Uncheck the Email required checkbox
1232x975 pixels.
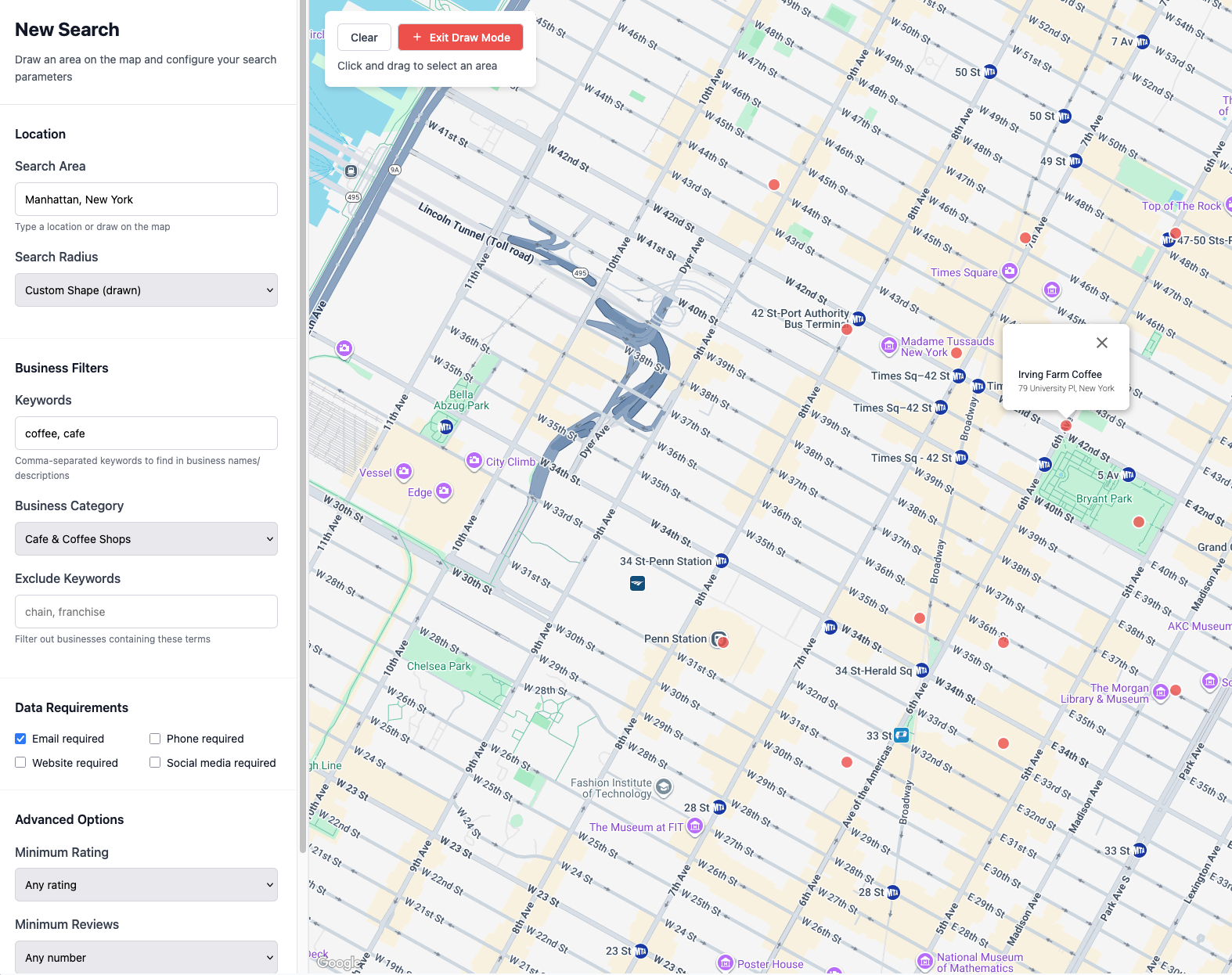20,739
